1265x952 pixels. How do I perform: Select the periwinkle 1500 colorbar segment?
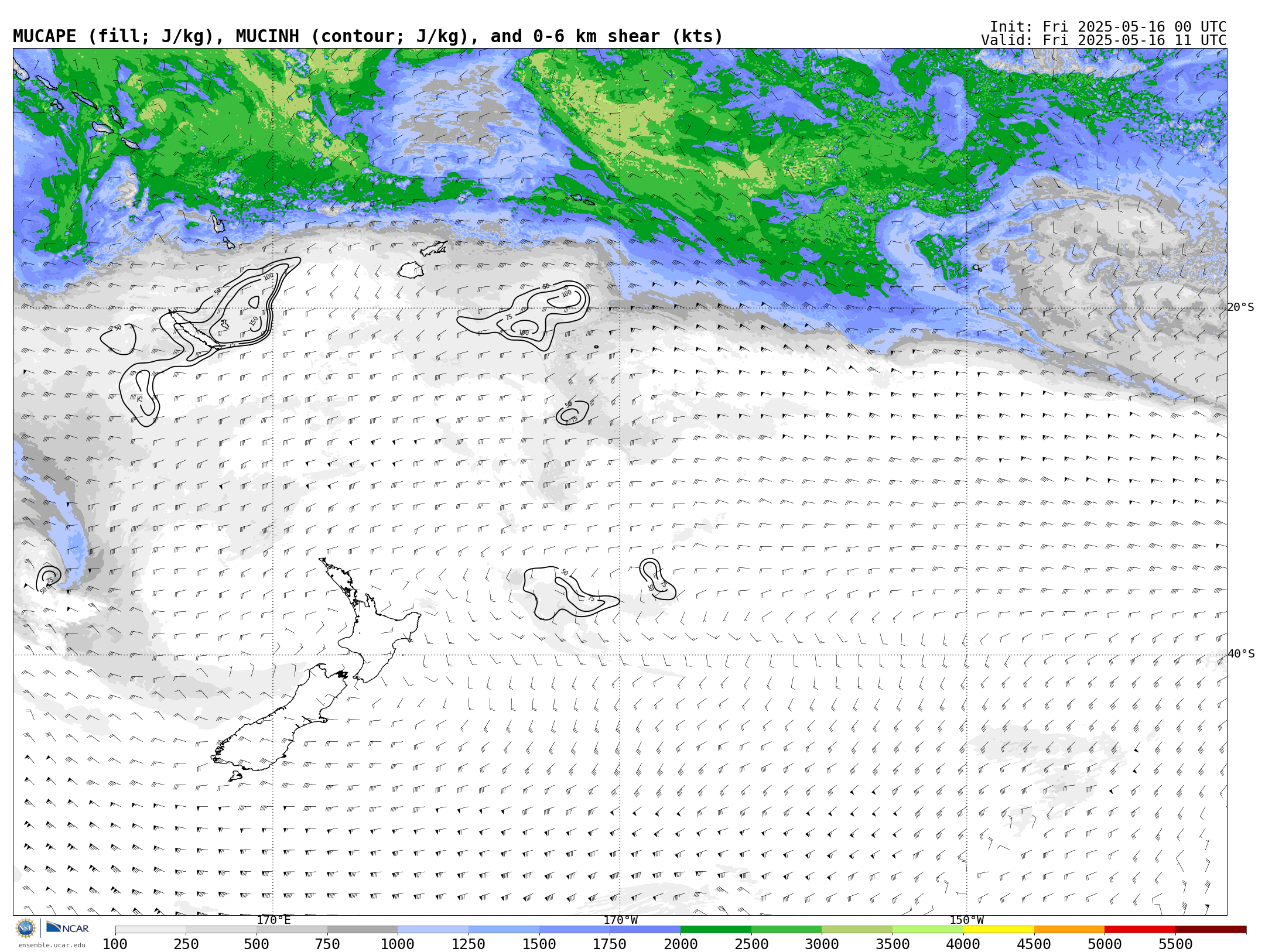click(575, 930)
